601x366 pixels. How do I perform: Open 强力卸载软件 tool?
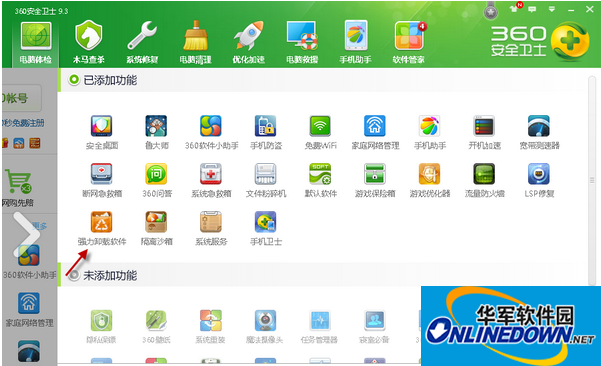coord(102,228)
